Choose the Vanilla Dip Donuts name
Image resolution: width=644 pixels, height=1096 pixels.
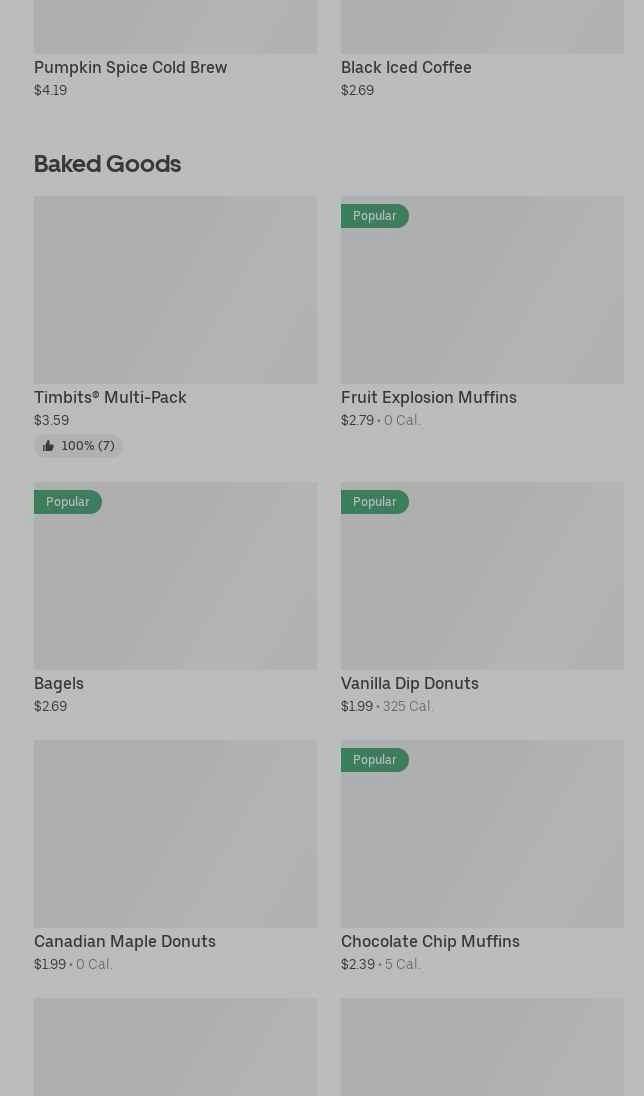[x=410, y=683]
